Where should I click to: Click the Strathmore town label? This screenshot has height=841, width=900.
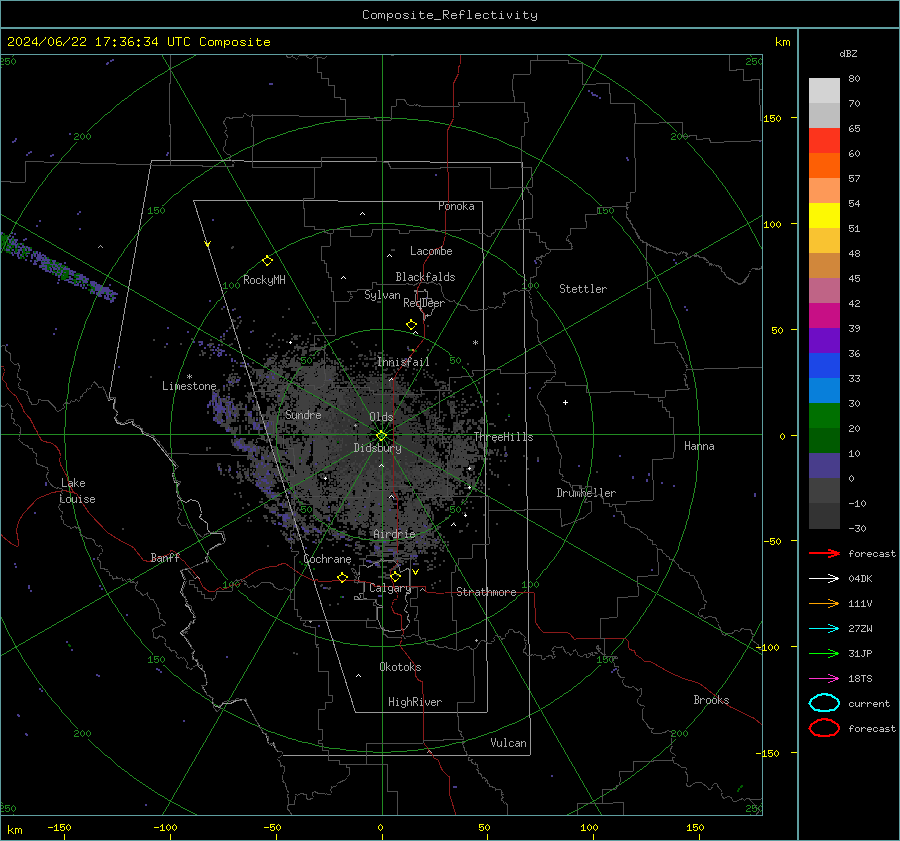(486, 592)
